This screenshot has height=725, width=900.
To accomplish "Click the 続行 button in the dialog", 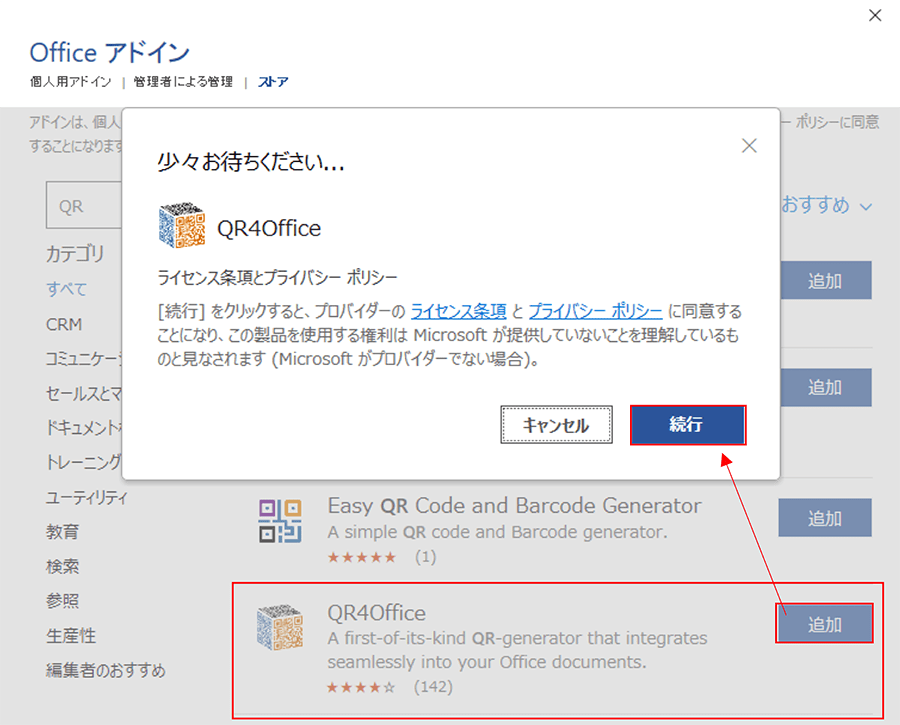I will click(688, 425).
